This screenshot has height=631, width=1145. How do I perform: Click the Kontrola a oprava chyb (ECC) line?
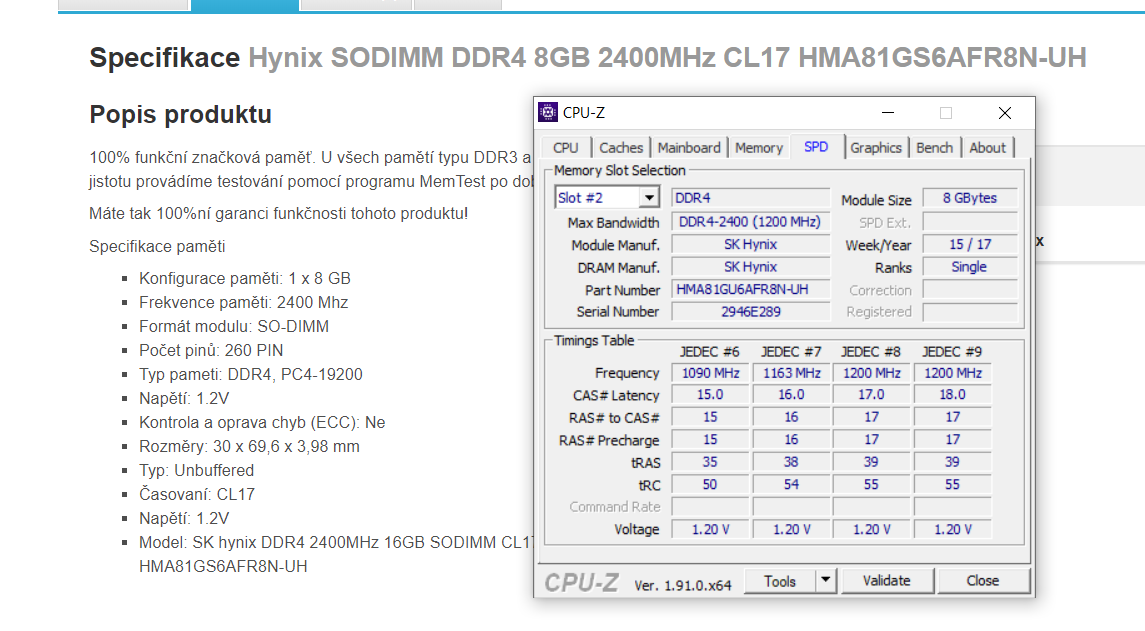[262, 422]
